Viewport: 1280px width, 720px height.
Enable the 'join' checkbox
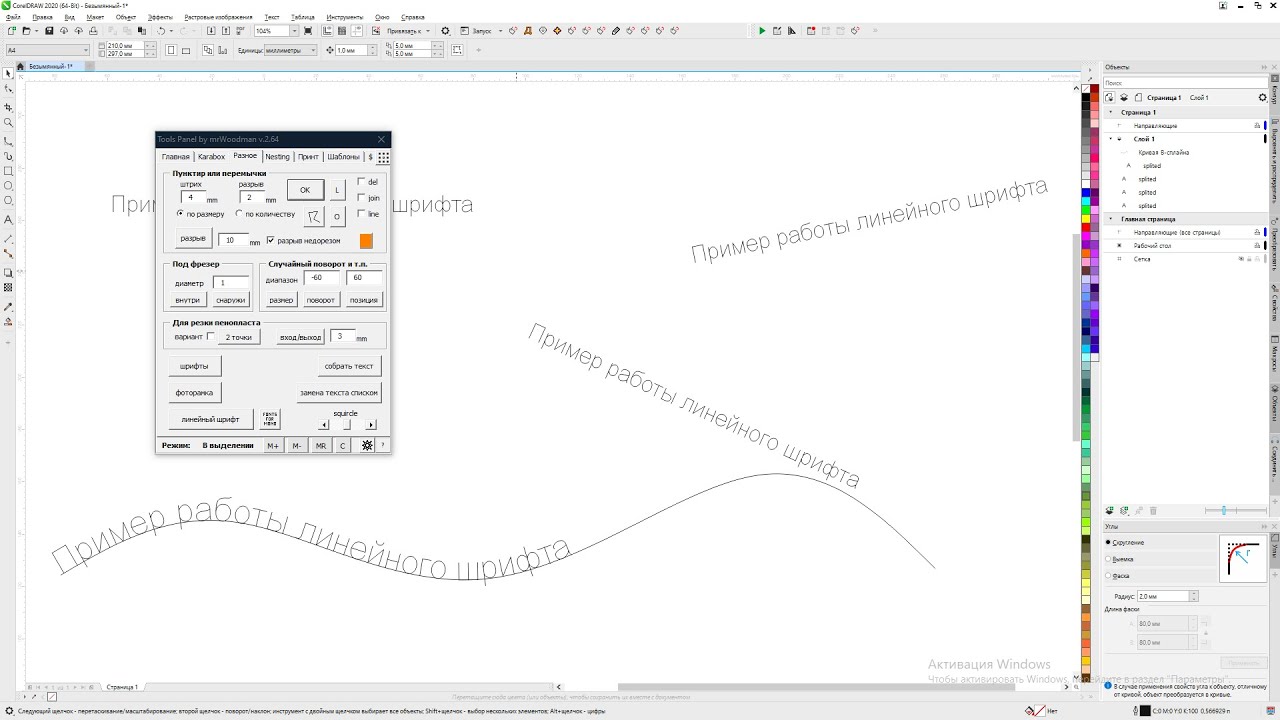click(362, 198)
